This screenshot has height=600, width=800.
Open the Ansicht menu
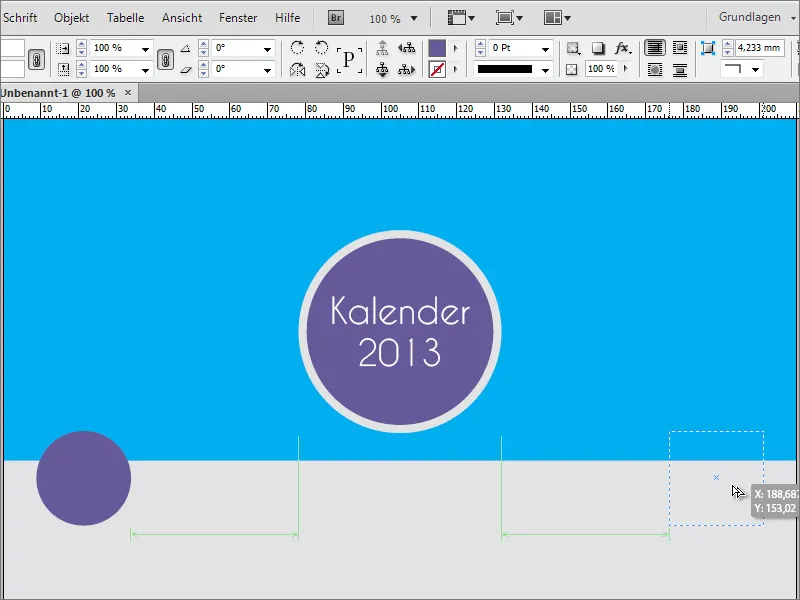(182, 18)
